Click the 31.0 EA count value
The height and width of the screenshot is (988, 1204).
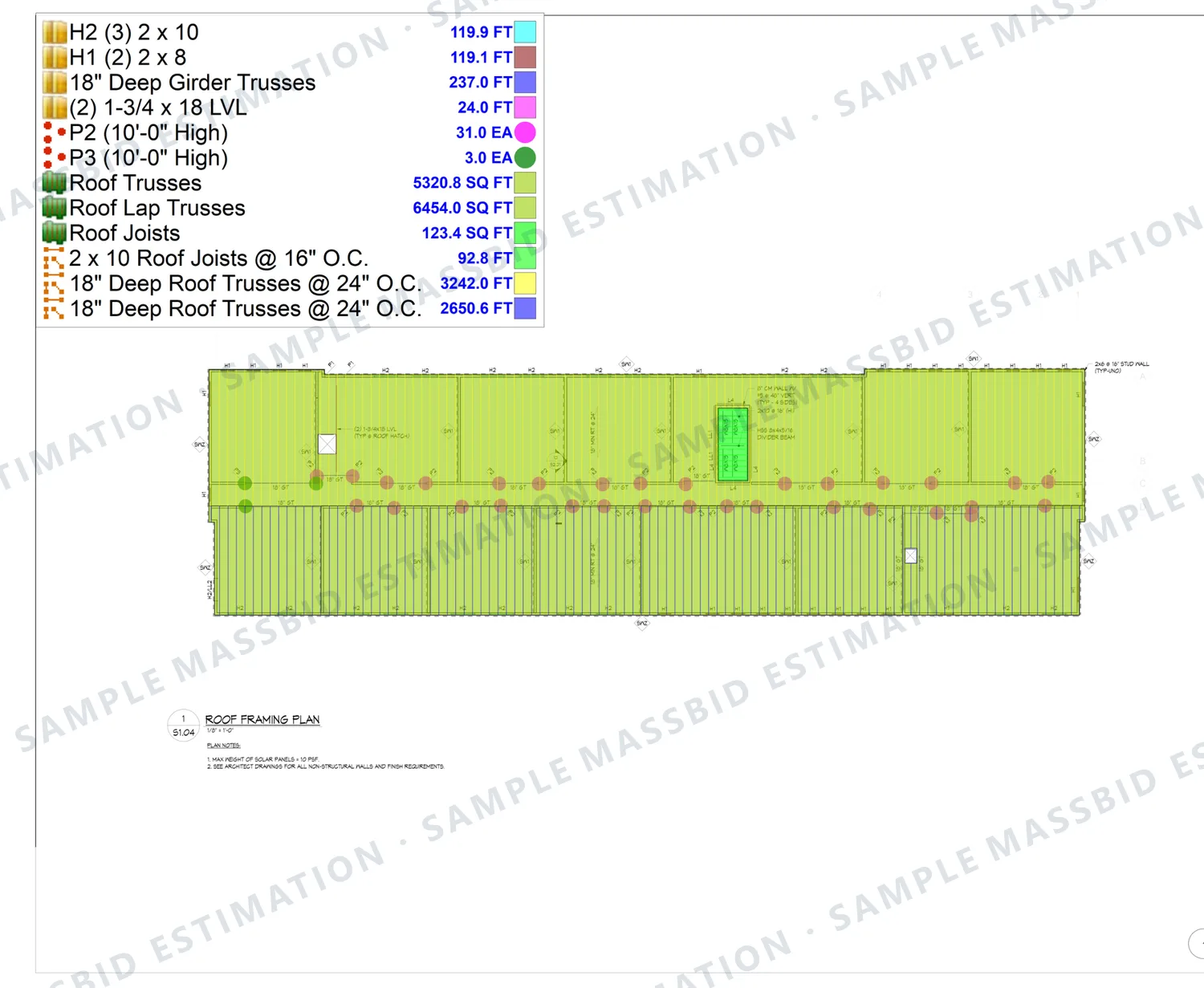(x=484, y=132)
